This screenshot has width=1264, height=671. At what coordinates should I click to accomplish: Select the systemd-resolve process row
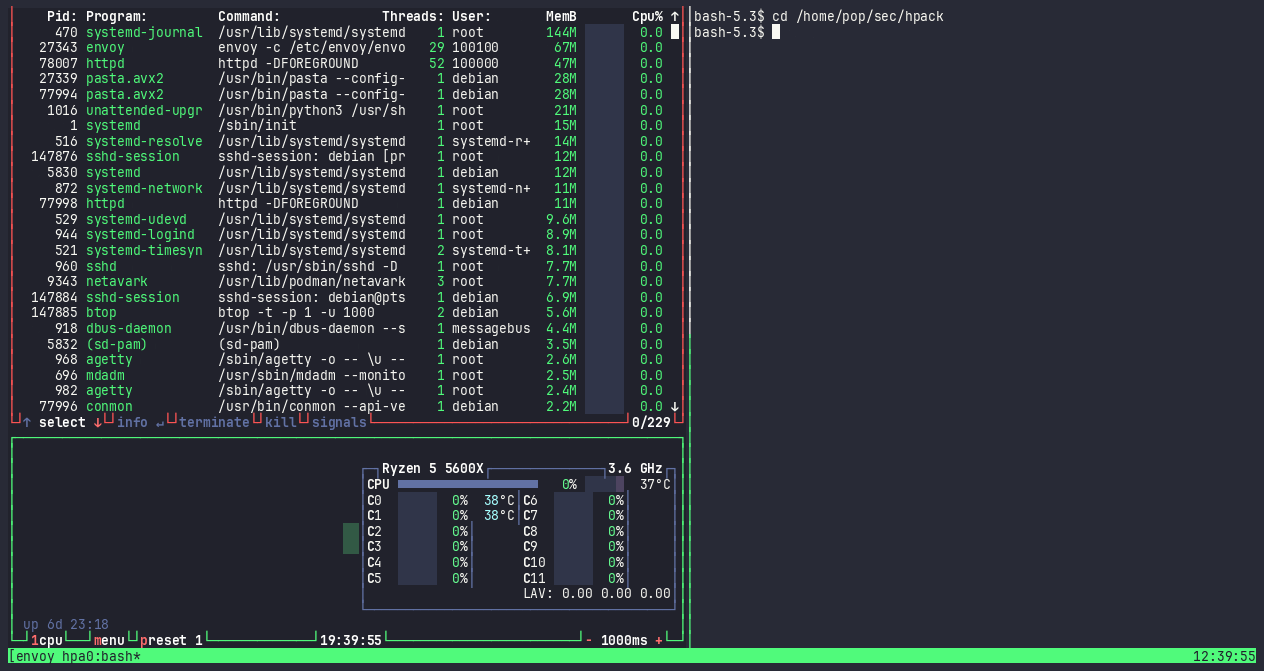[342, 141]
